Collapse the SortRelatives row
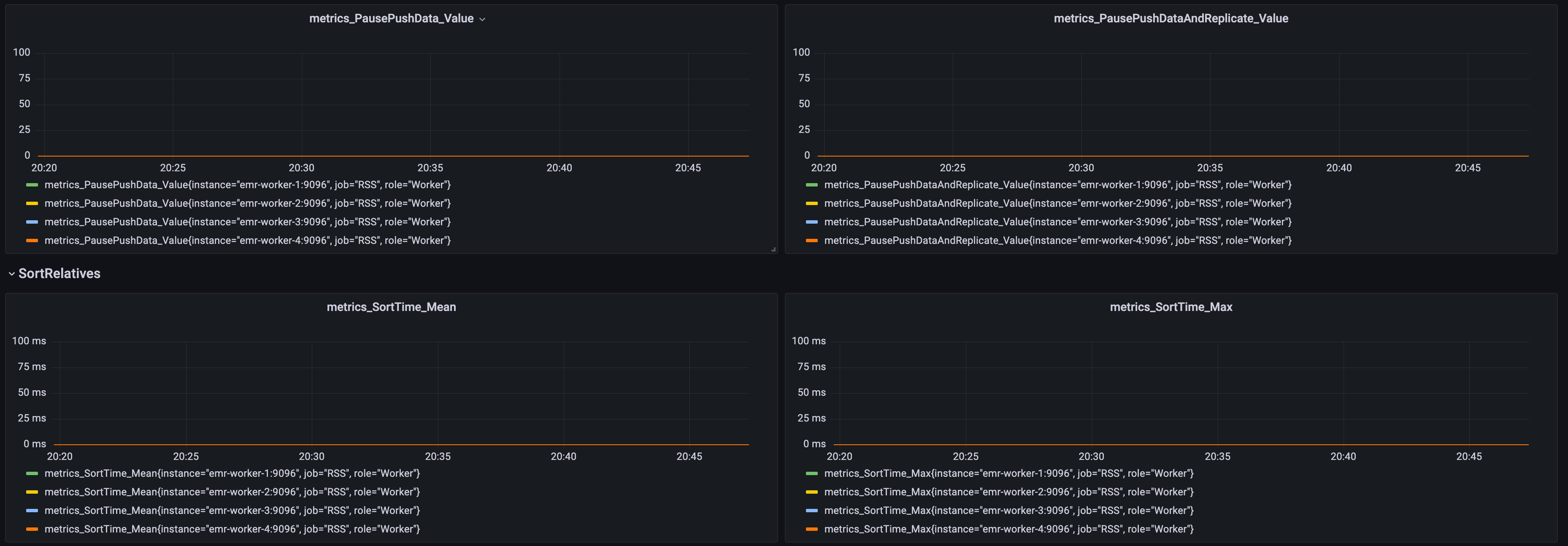 (11, 274)
